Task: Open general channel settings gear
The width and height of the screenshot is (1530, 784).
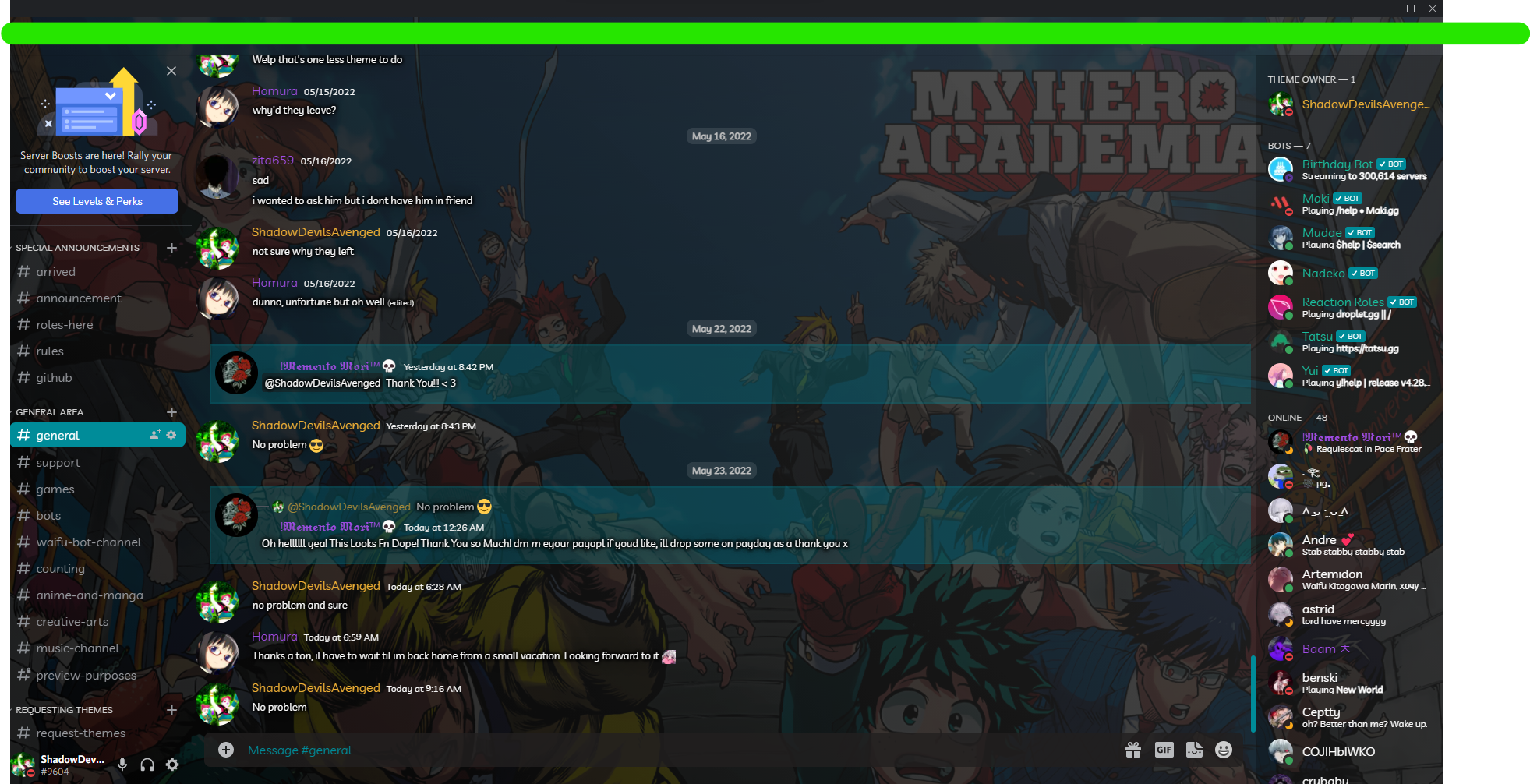Action: tap(171, 435)
